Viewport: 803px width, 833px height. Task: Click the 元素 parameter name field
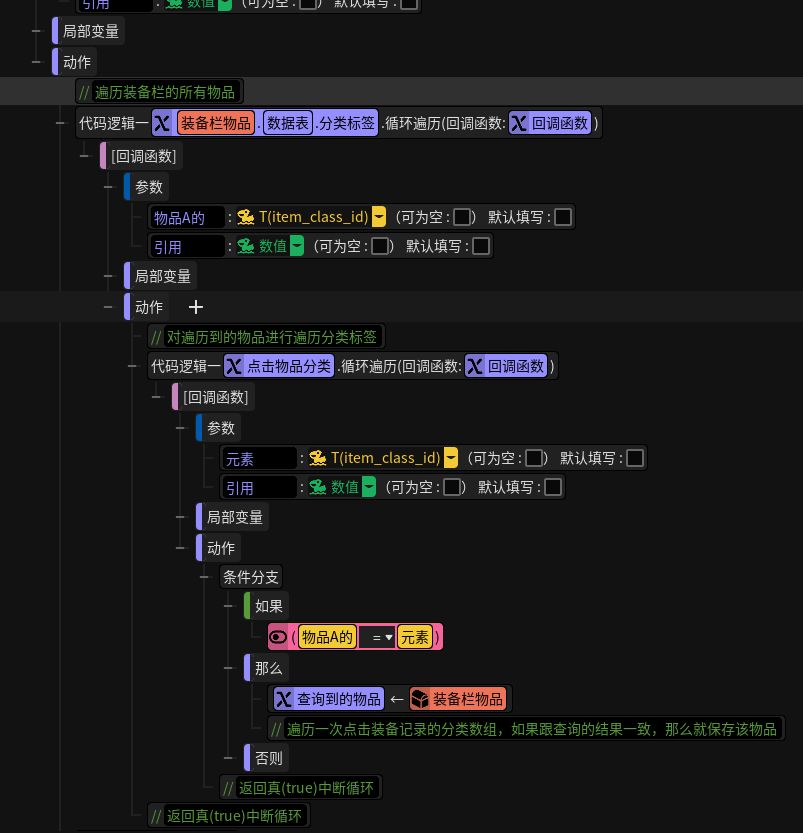[x=259, y=458]
